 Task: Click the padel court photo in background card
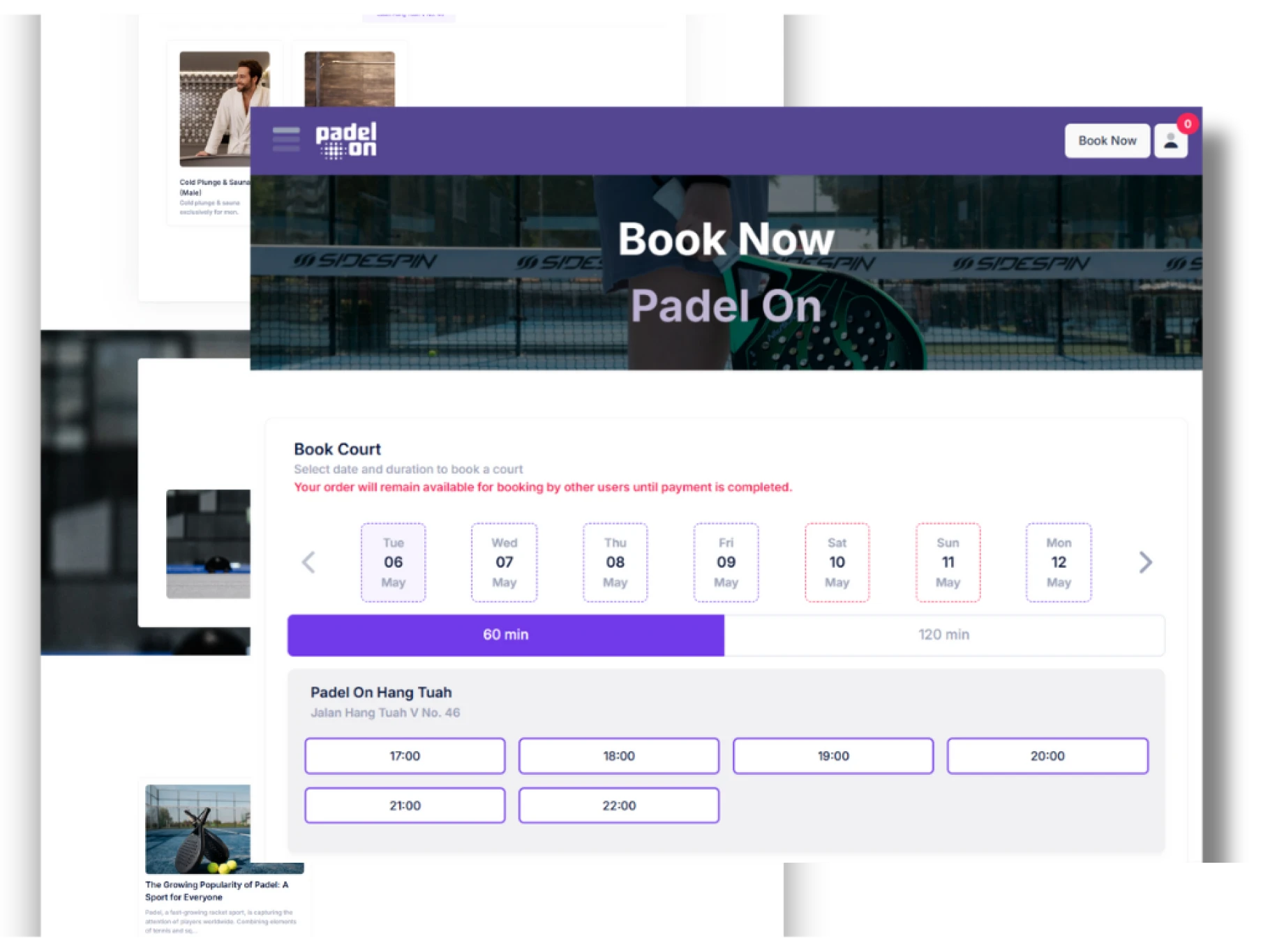[x=208, y=544]
